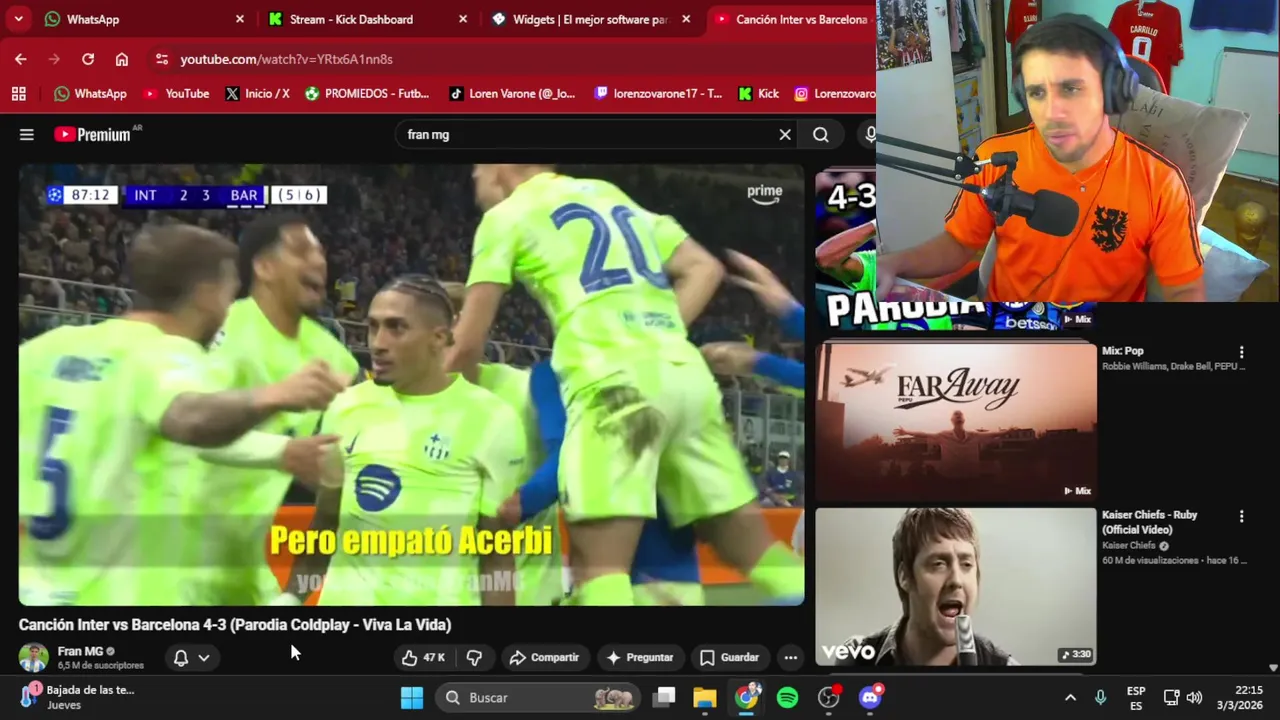The height and width of the screenshot is (720, 1280).
Task: Click the Preguntar button
Action: point(640,657)
